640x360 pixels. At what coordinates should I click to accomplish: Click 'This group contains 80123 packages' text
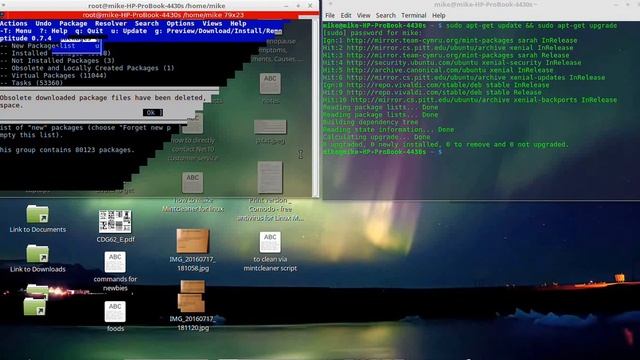pyautogui.click(x=67, y=150)
